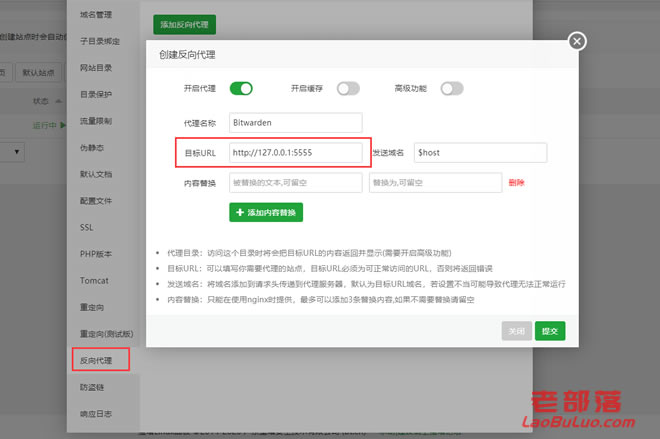Click the 添加内容替换 button
The height and width of the screenshot is (439, 660).
(x=266, y=213)
